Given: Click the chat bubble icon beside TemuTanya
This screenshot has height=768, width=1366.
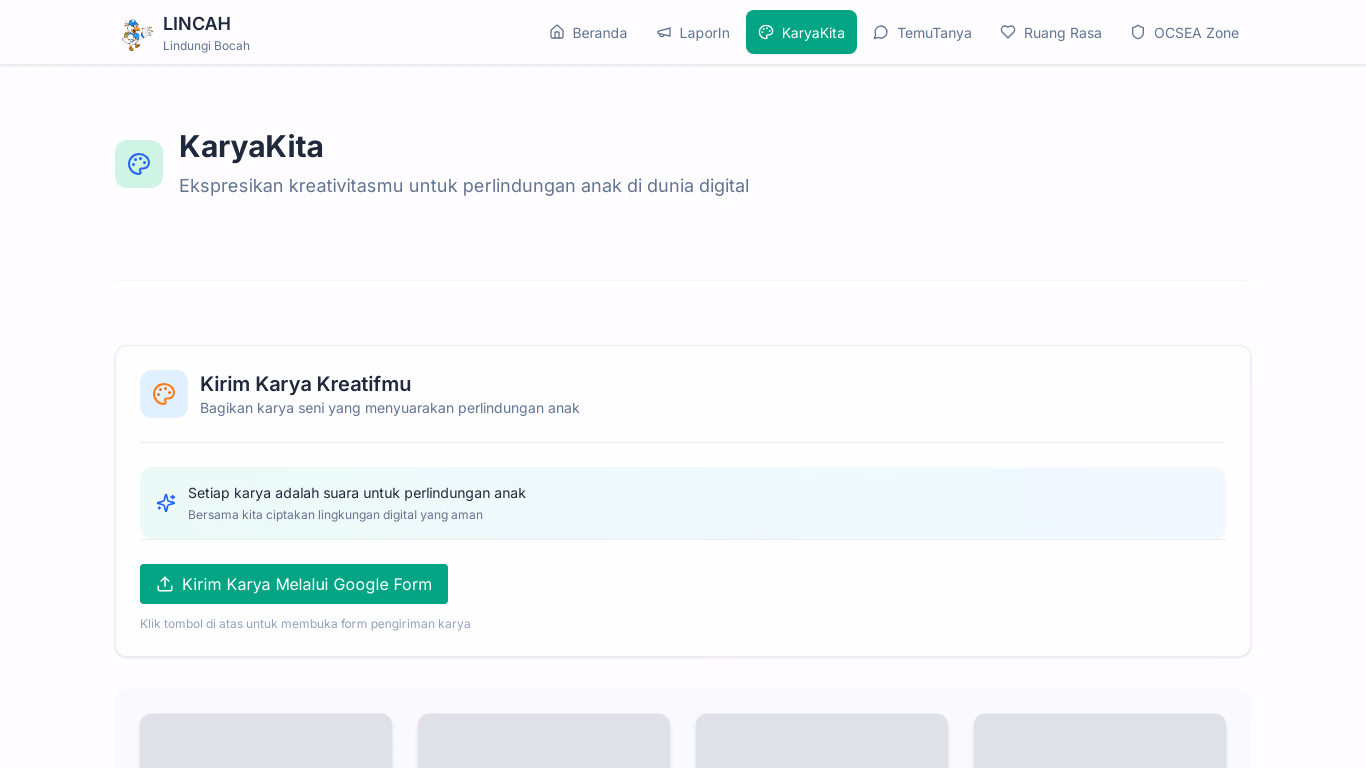Looking at the screenshot, I should (881, 32).
